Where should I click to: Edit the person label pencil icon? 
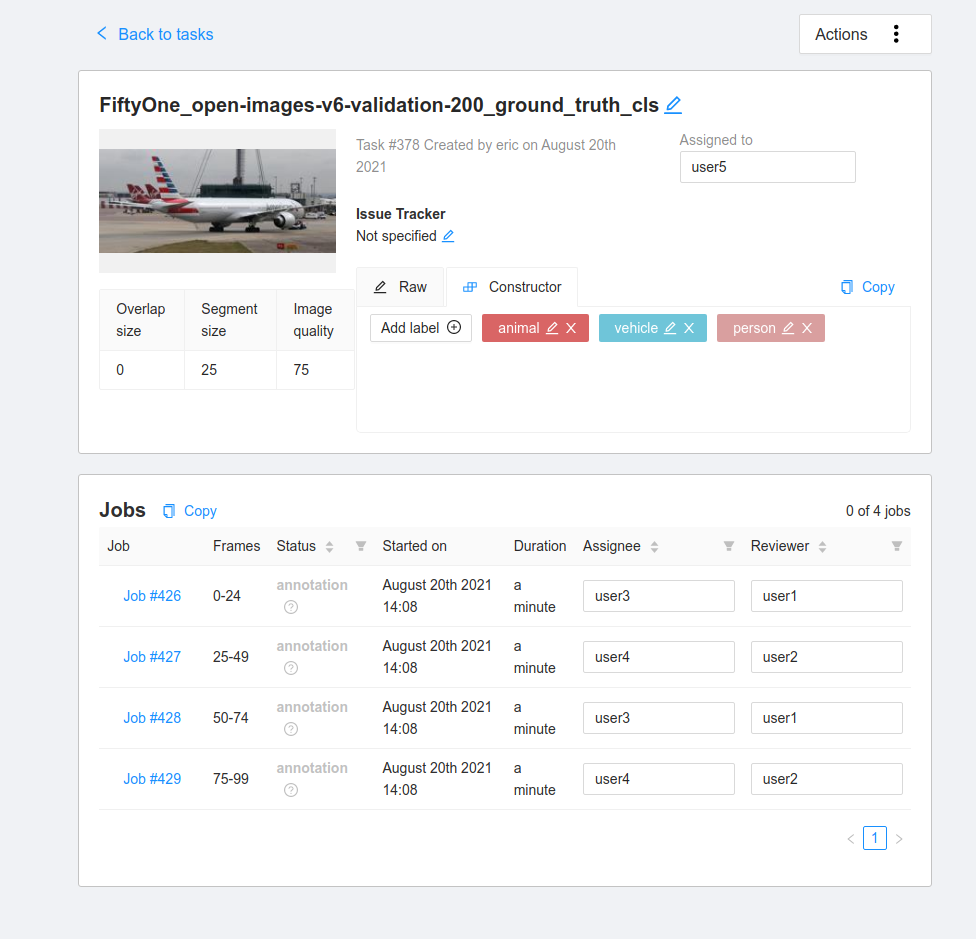(x=788, y=328)
